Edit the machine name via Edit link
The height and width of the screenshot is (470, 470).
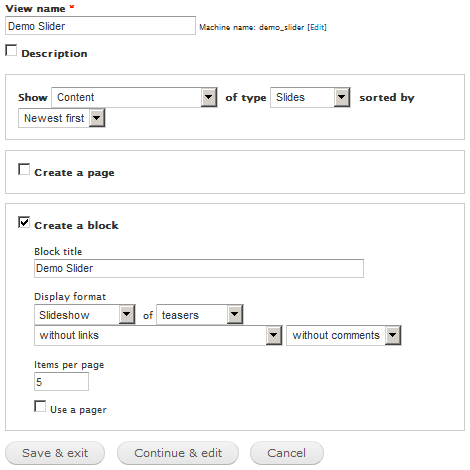pos(317,27)
